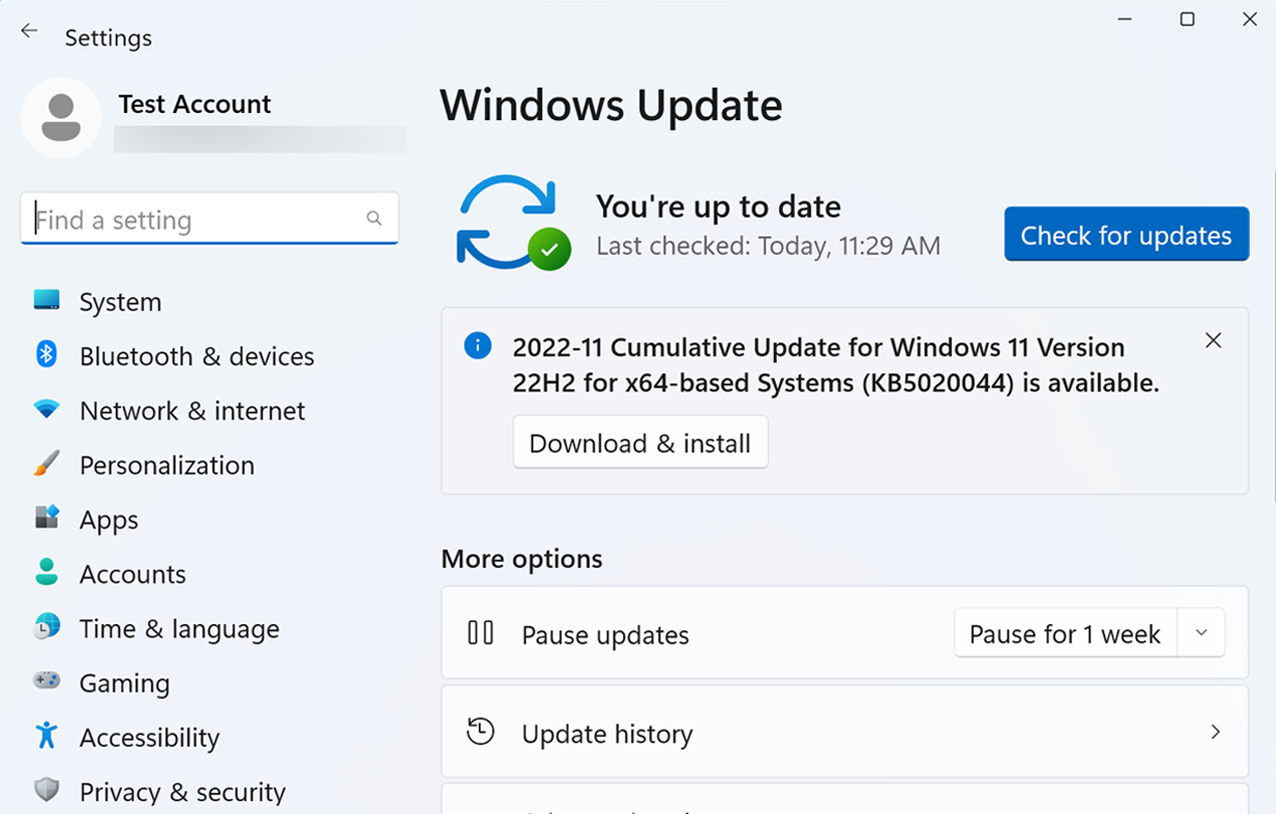Click the Privacy & security shield icon
The width and height of the screenshot is (1276, 814).
[x=46, y=790]
